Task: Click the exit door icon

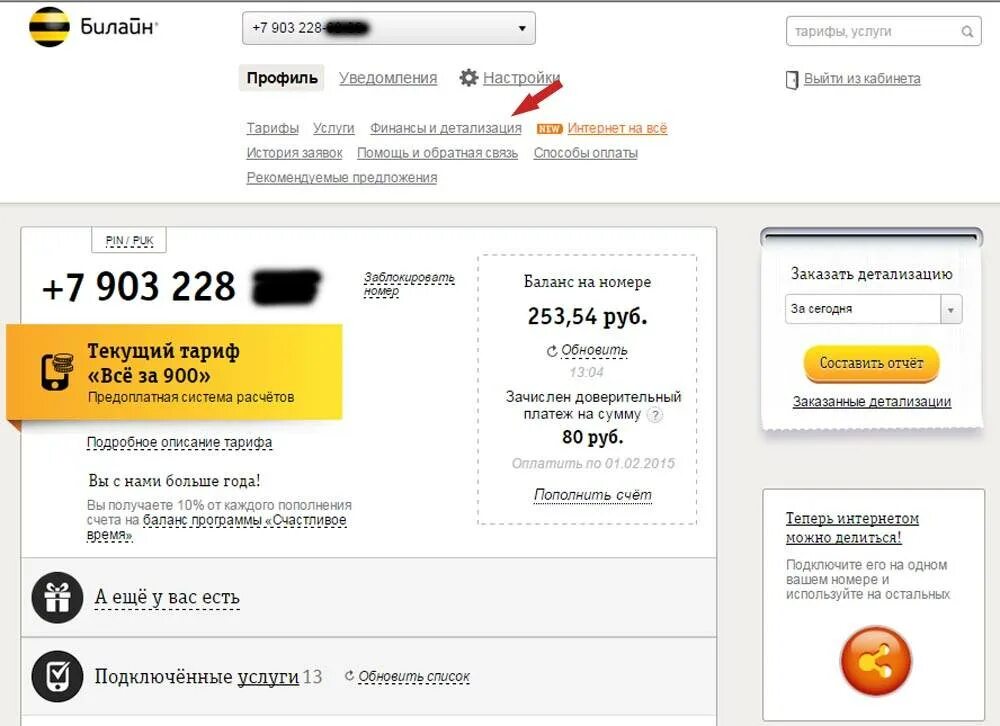Action: tap(791, 80)
